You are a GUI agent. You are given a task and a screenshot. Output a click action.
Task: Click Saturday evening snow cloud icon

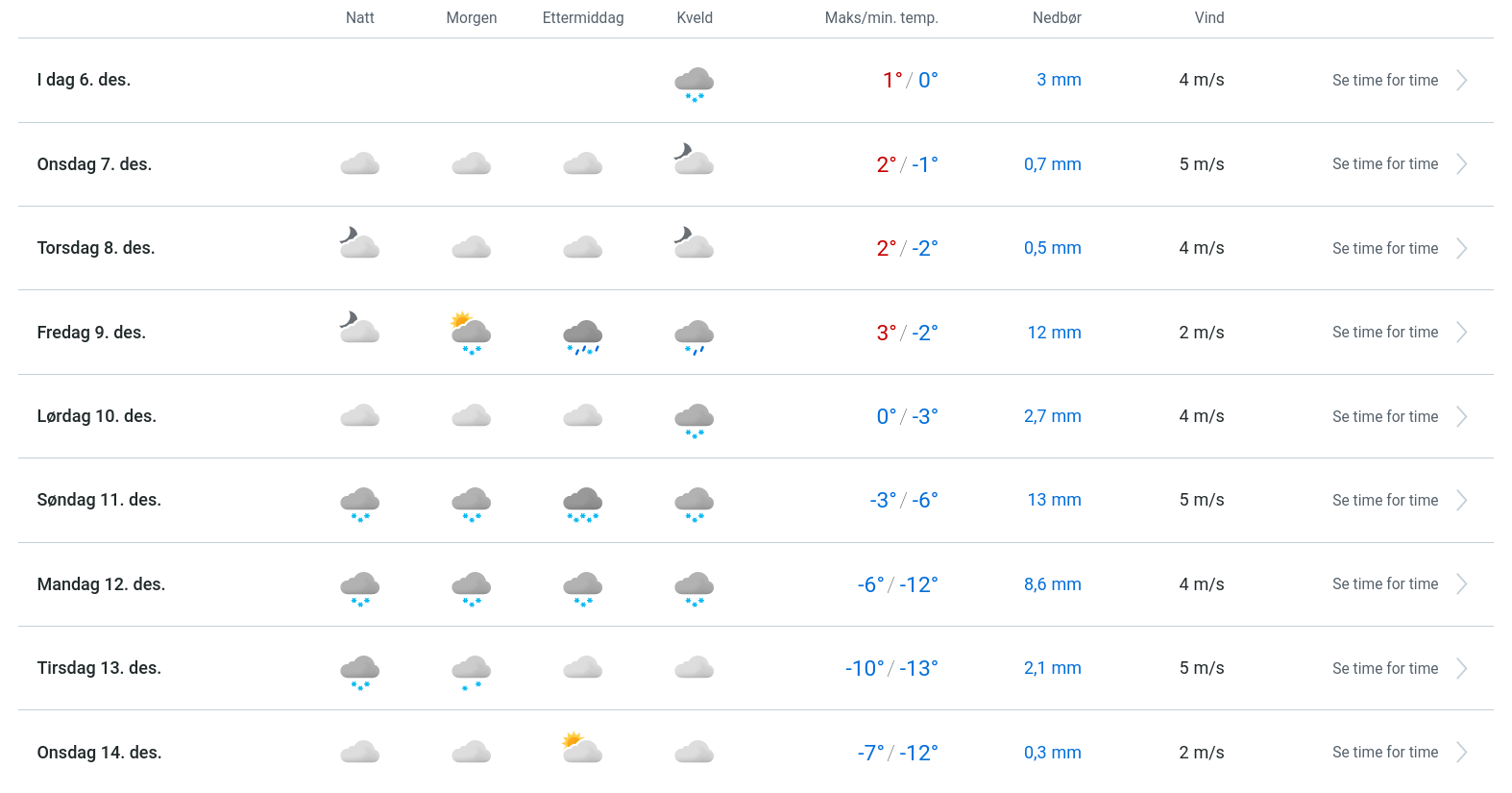pos(694,419)
